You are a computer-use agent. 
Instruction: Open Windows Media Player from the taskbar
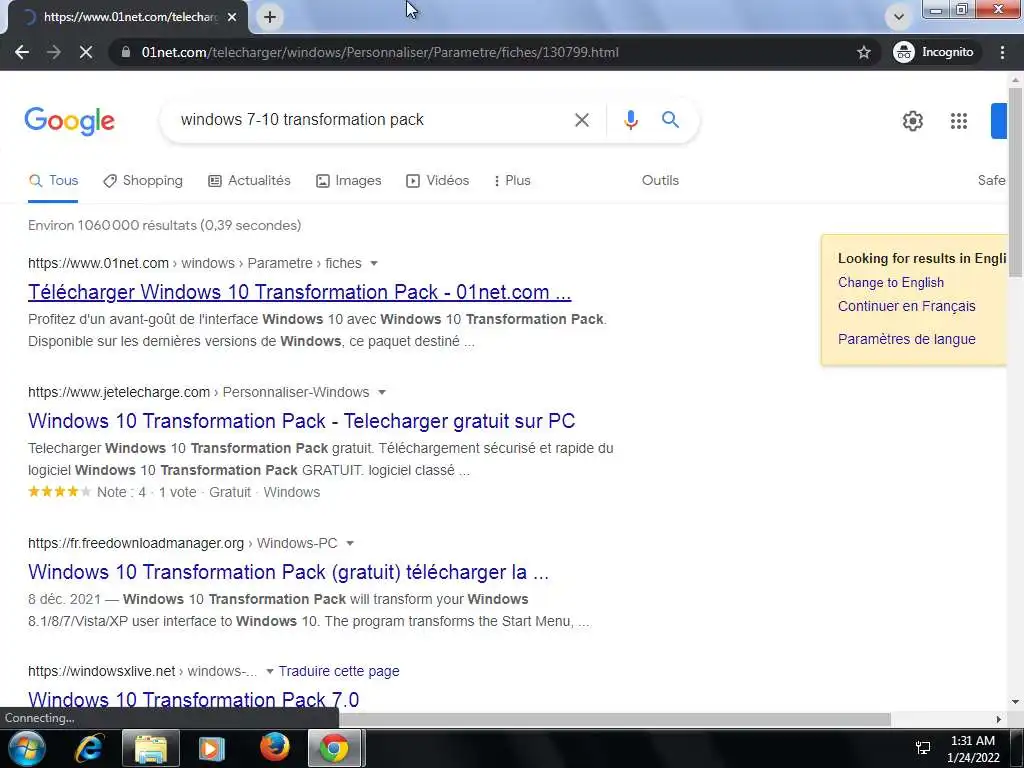[210, 748]
